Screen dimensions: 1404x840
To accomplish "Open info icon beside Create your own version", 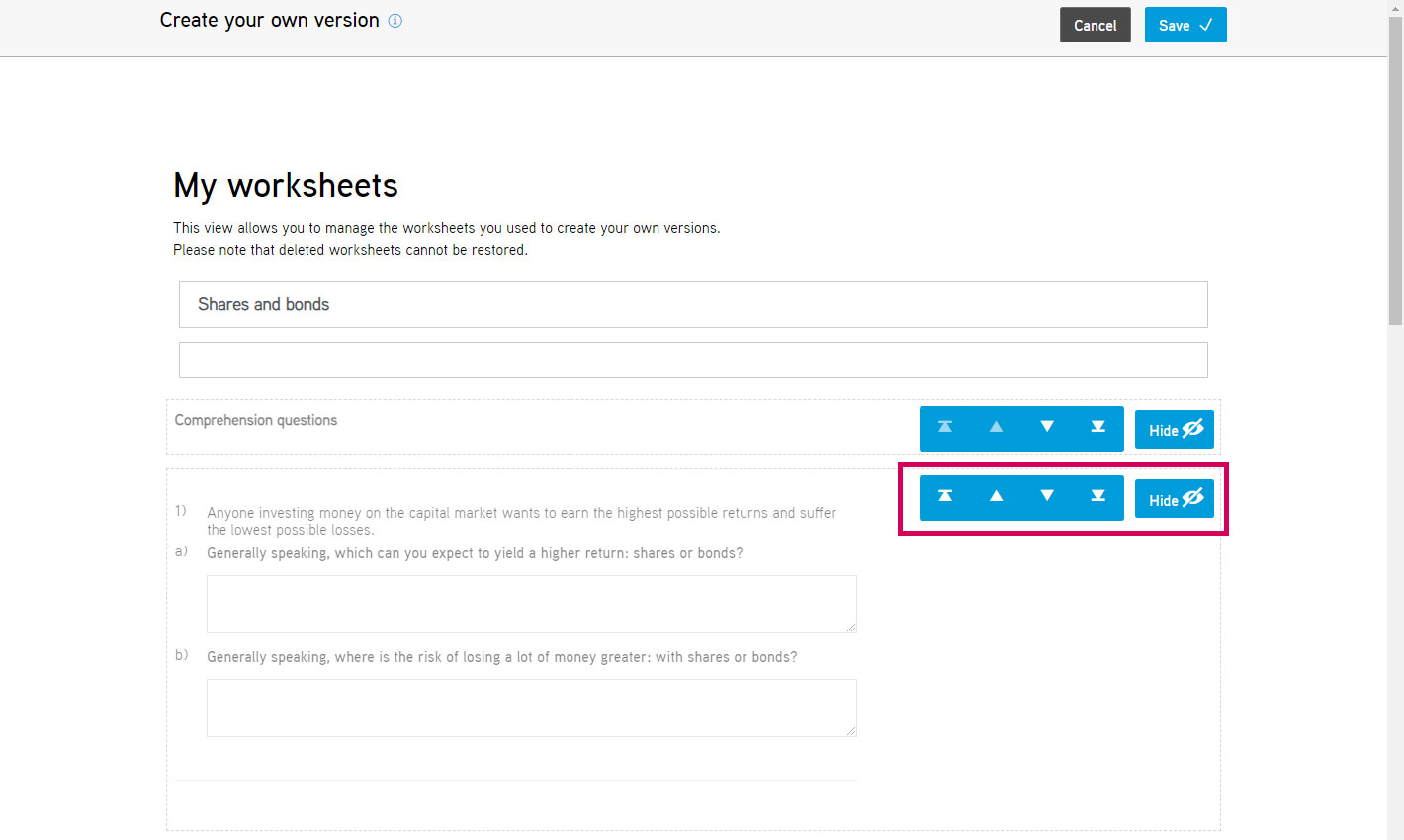I will (x=395, y=21).
